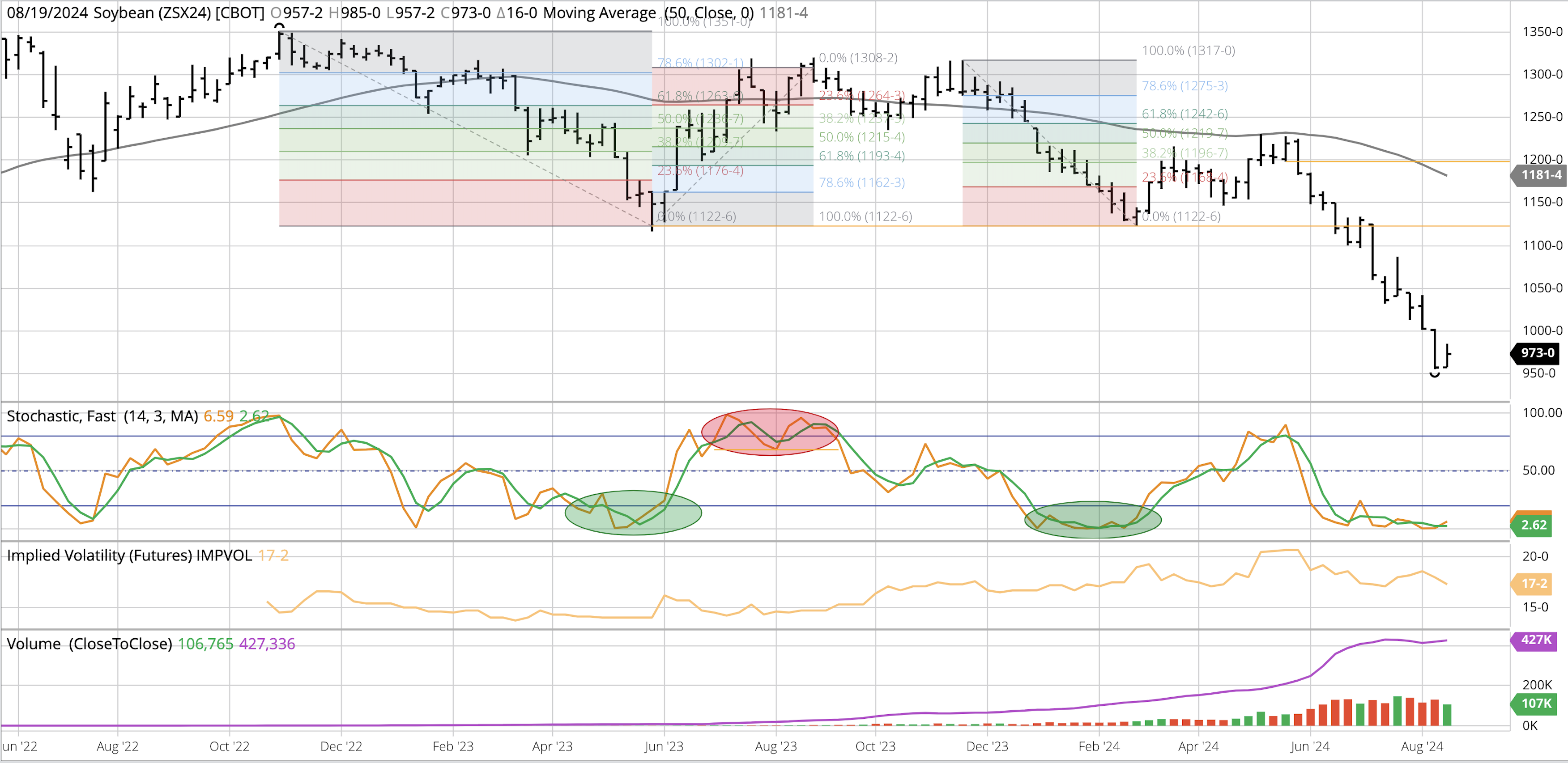
Task: Click the 0.0% (1308-2) Fibonacci label
Action: point(858,58)
